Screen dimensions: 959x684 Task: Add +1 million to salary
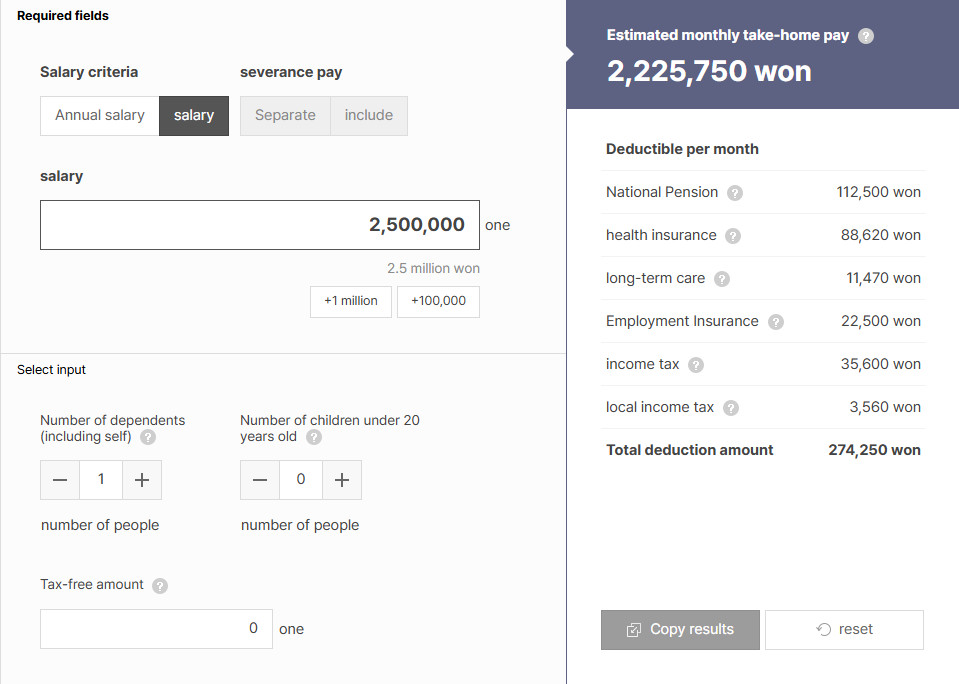click(351, 301)
